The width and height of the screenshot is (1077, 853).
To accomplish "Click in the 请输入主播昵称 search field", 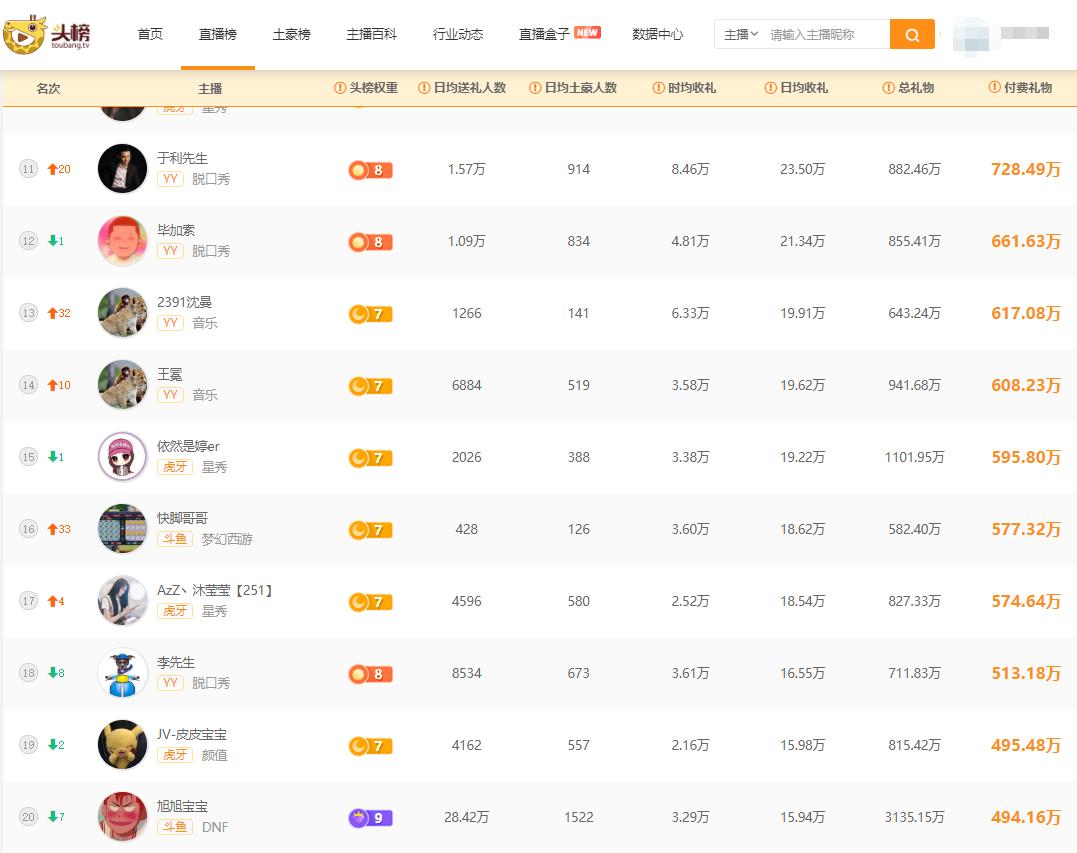I will (x=827, y=34).
